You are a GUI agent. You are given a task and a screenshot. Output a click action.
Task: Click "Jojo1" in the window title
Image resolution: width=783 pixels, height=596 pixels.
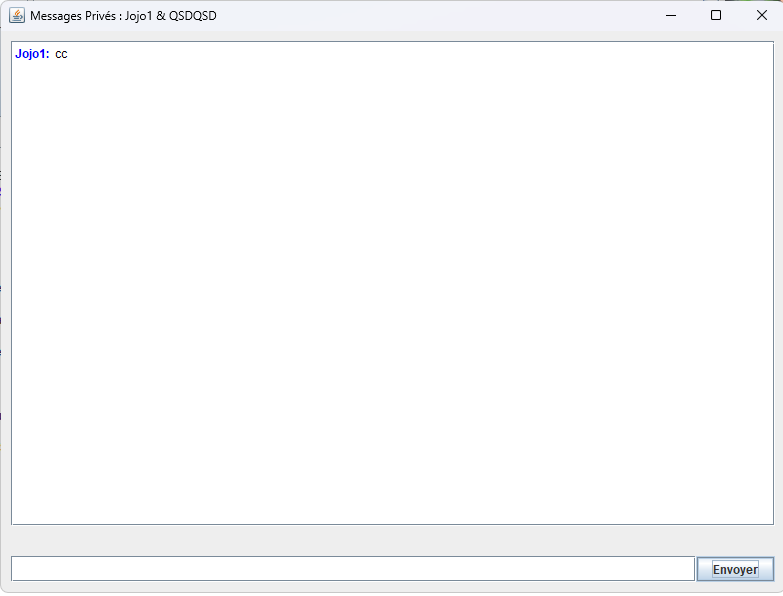tap(141, 16)
